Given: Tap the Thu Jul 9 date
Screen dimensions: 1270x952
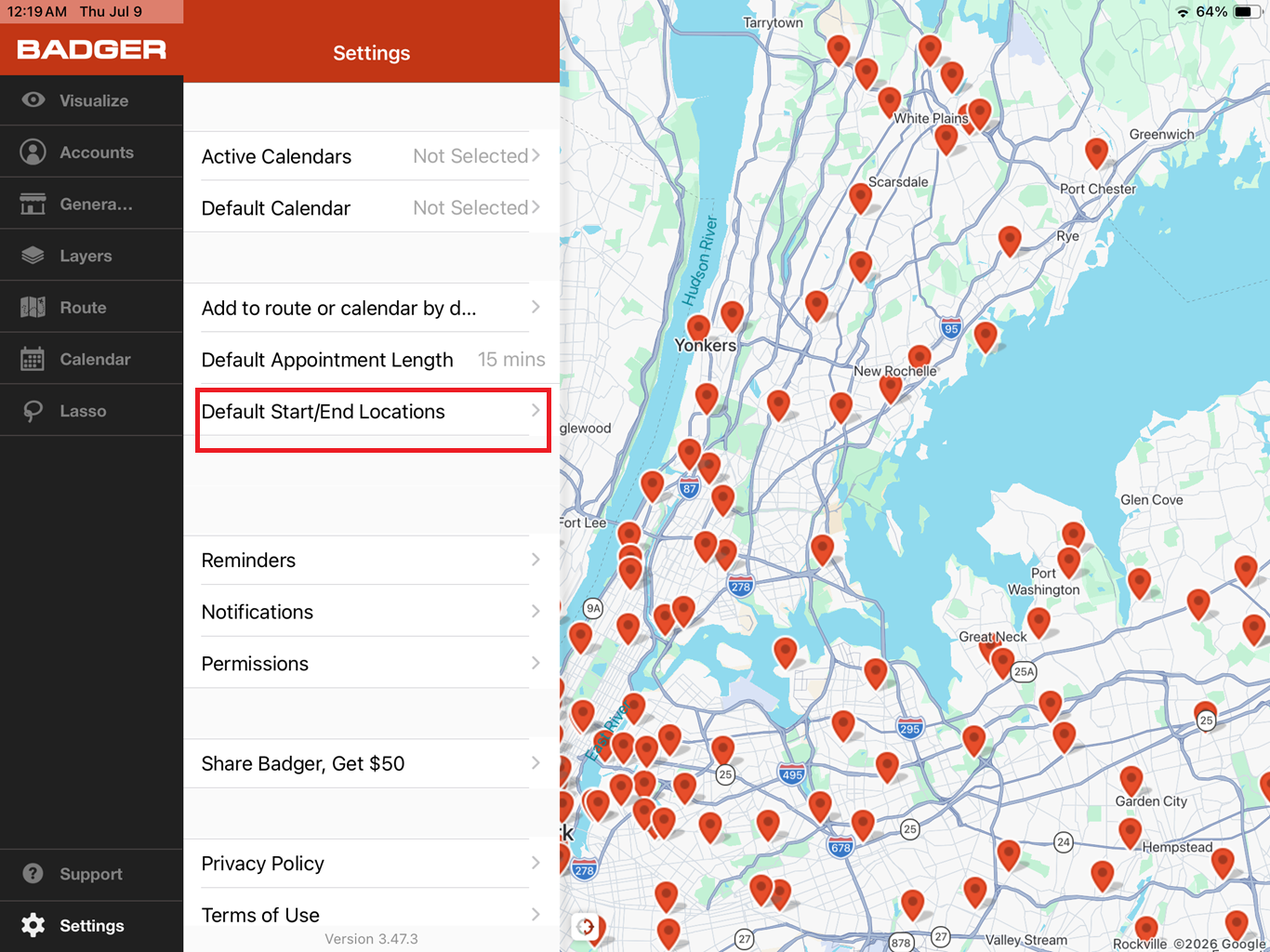Looking at the screenshot, I should pyautogui.click(x=111, y=12).
